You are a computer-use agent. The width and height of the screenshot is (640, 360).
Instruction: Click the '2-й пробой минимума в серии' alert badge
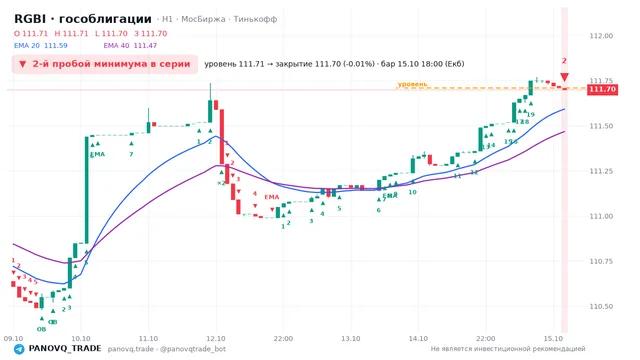[105, 64]
